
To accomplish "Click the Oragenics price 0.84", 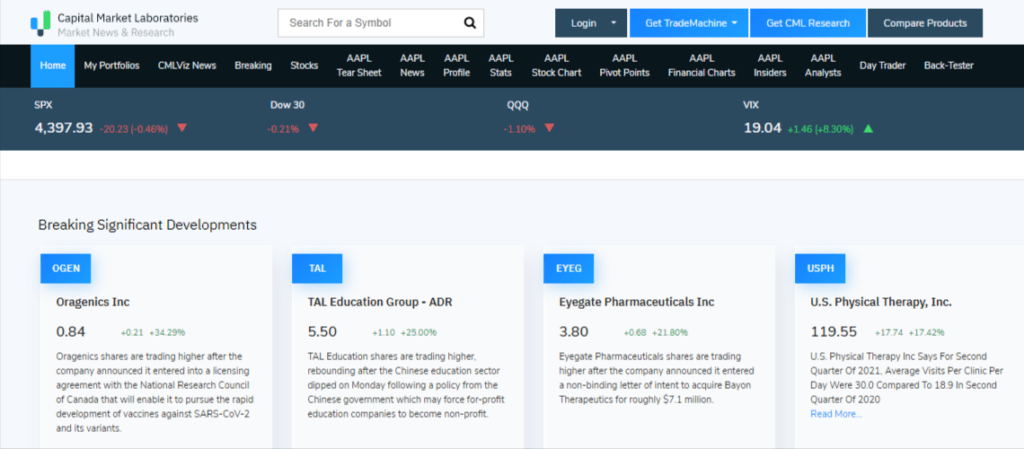I will 71,332.
